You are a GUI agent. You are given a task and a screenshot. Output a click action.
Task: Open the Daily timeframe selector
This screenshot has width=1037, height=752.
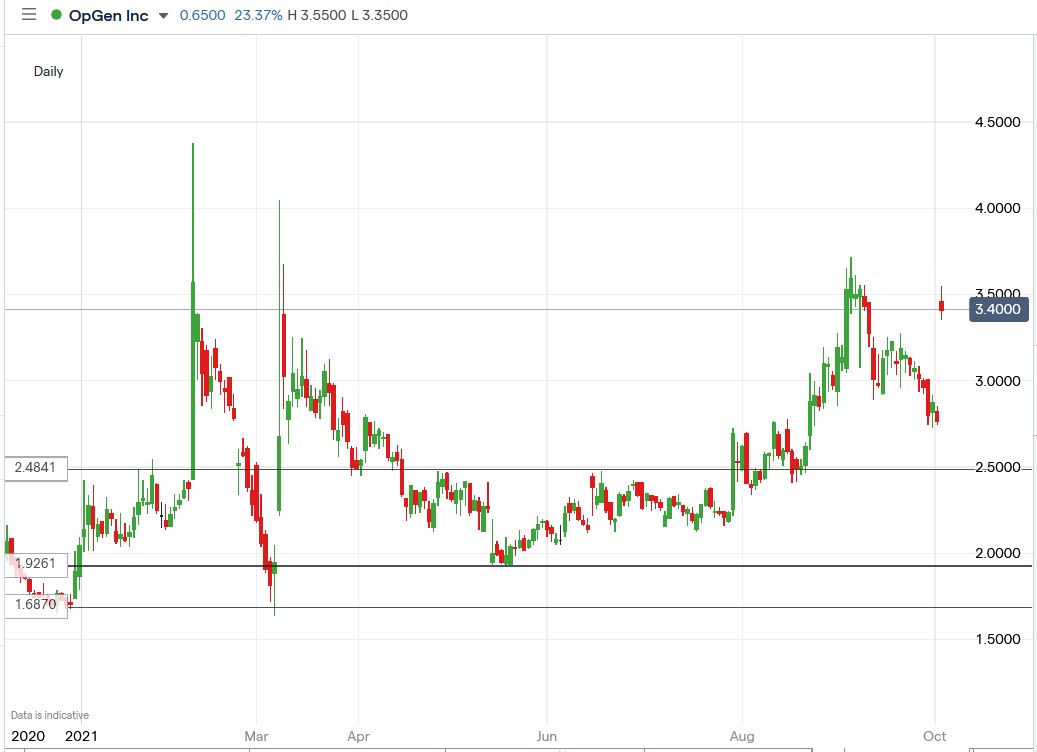(48, 71)
